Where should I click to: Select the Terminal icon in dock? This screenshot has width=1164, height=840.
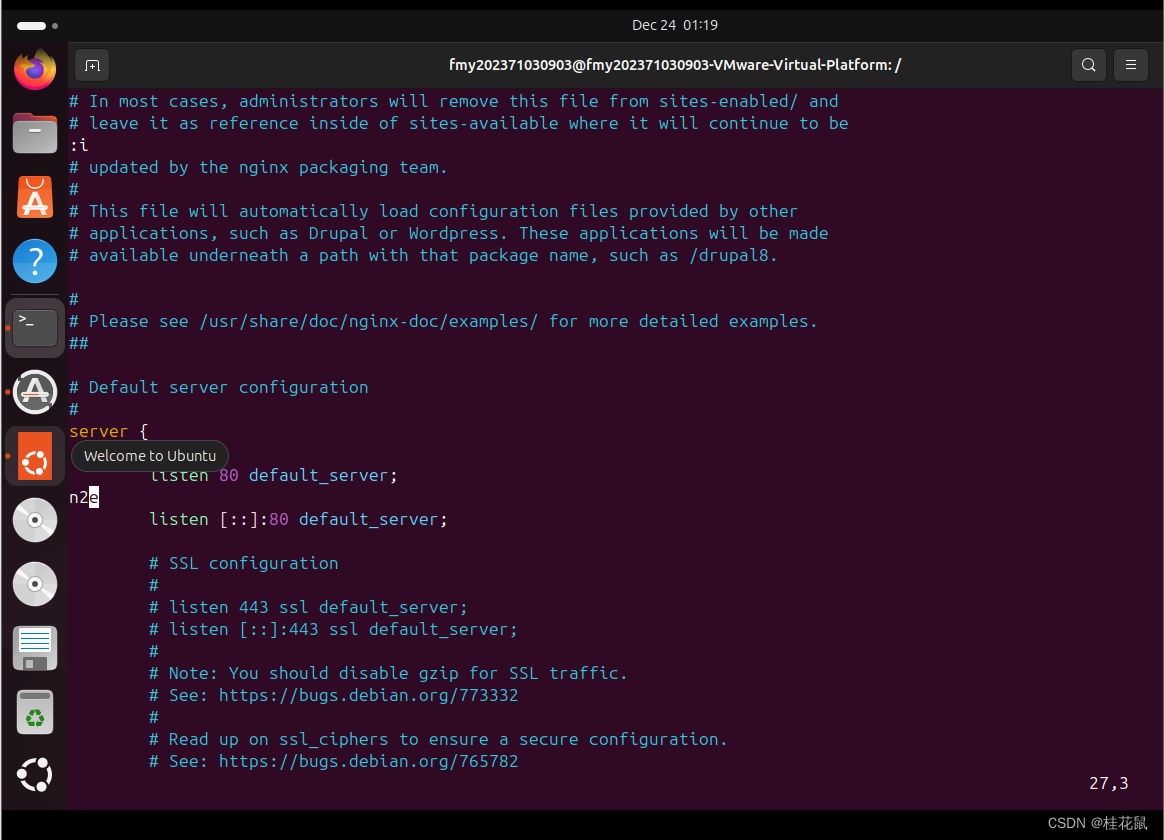coord(35,327)
